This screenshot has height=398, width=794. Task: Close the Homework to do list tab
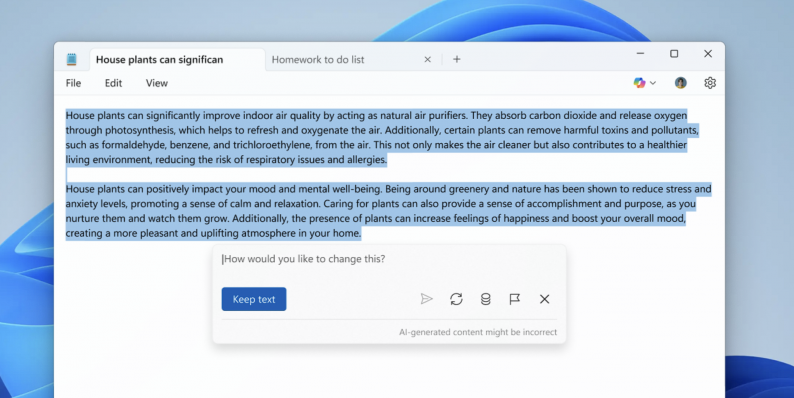coord(427,59)
